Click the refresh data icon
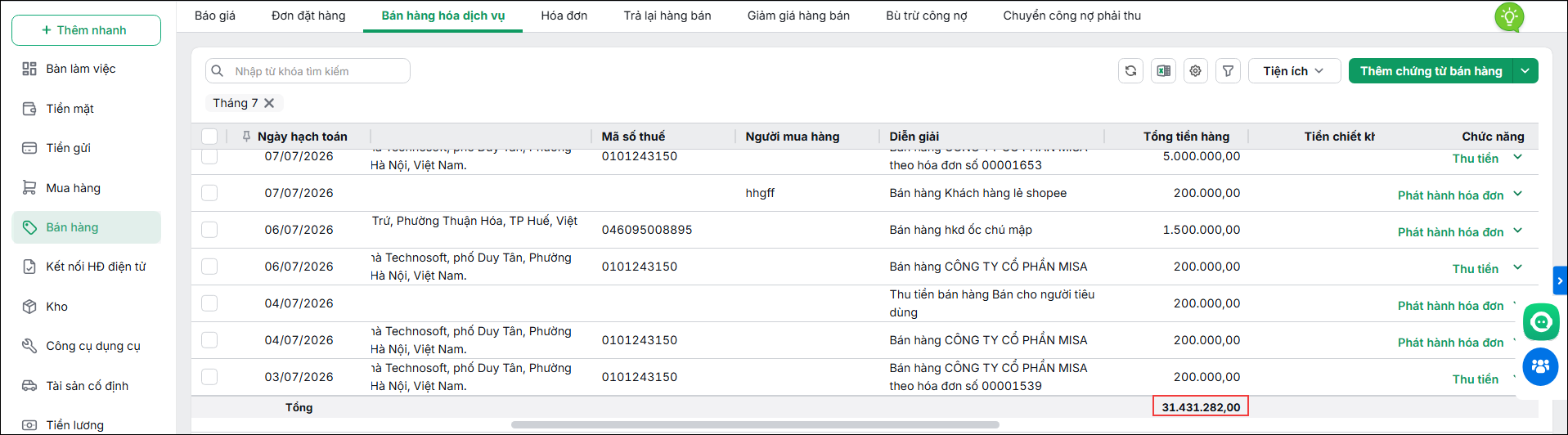1568x435 pixels. pyautogui.click(x=1130, y=71)
